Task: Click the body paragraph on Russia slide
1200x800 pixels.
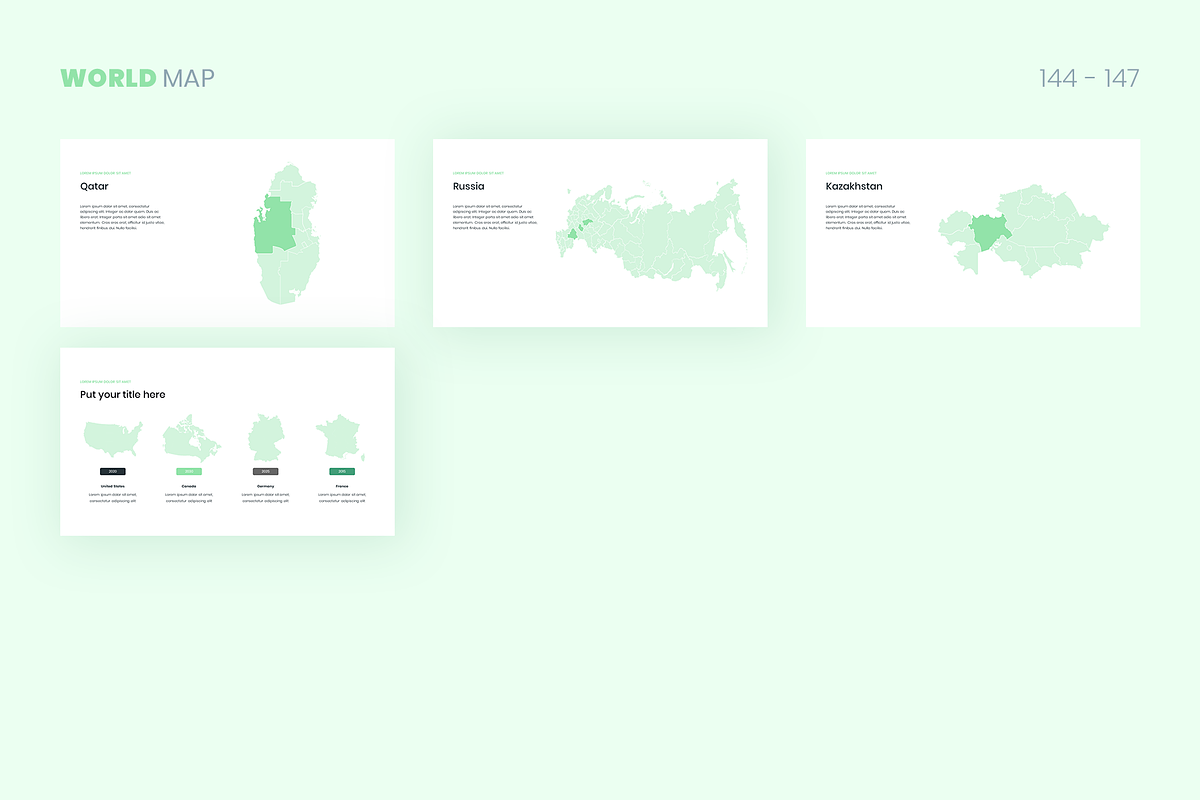Action: coord(496,217)
